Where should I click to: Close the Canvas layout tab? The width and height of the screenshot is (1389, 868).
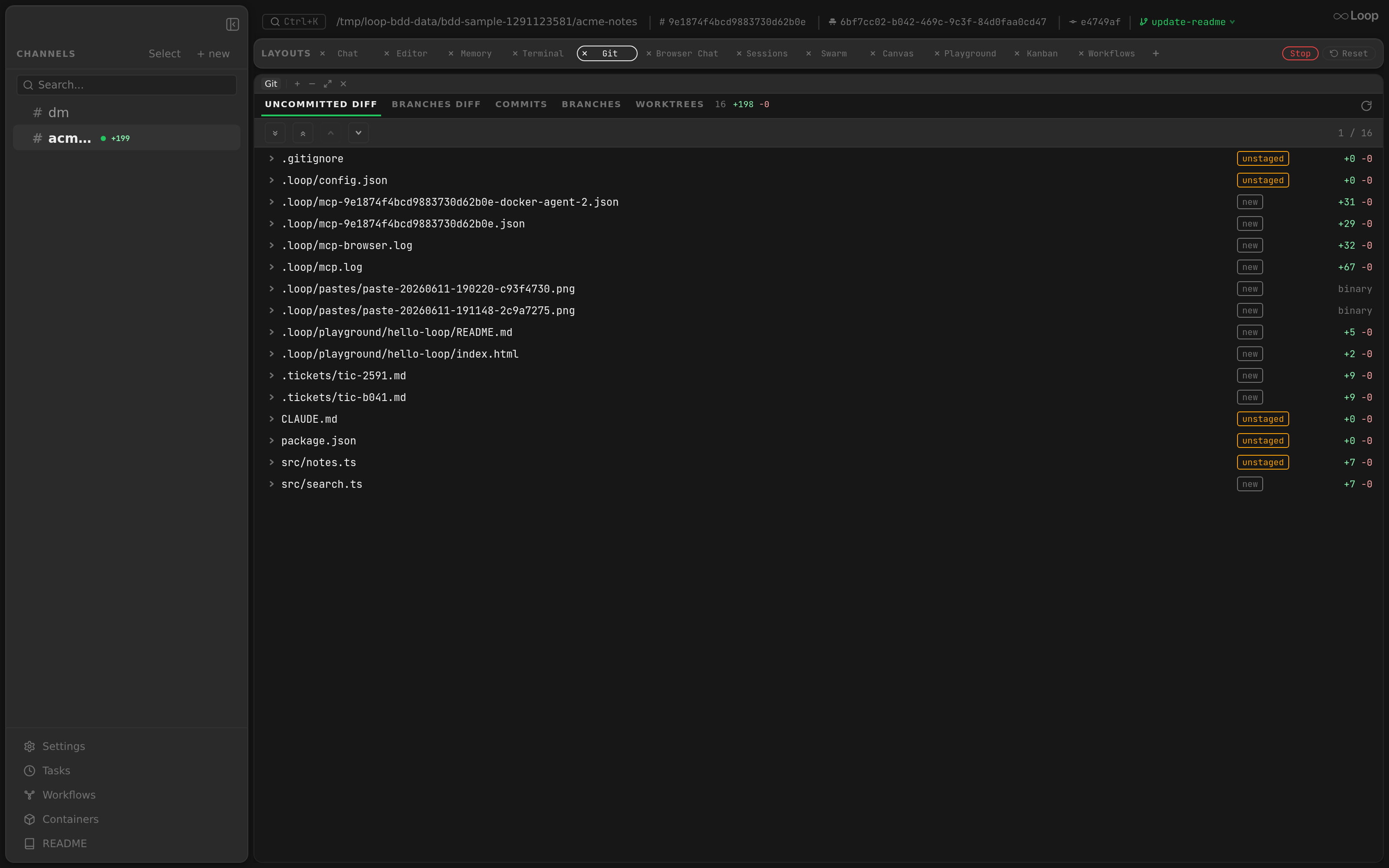[873, 53]
